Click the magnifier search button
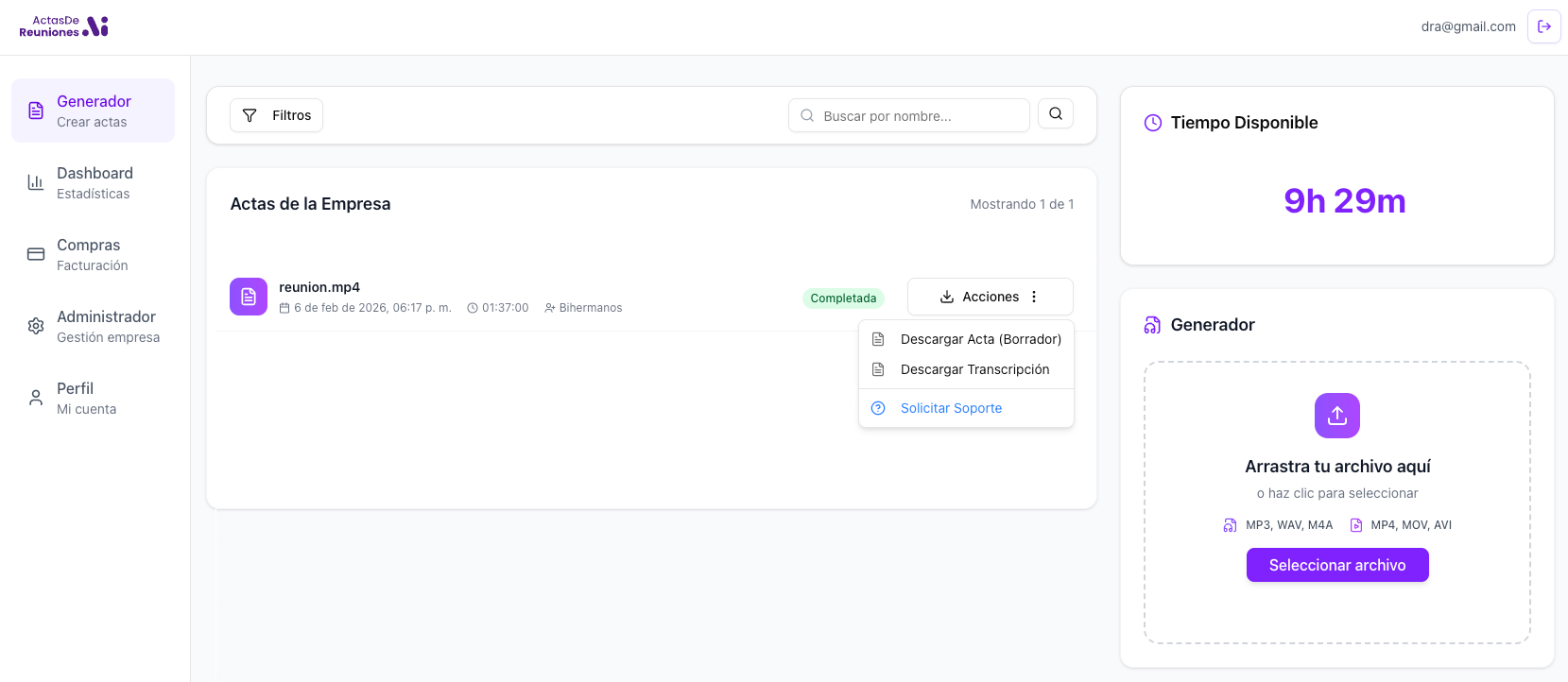 1055,114
